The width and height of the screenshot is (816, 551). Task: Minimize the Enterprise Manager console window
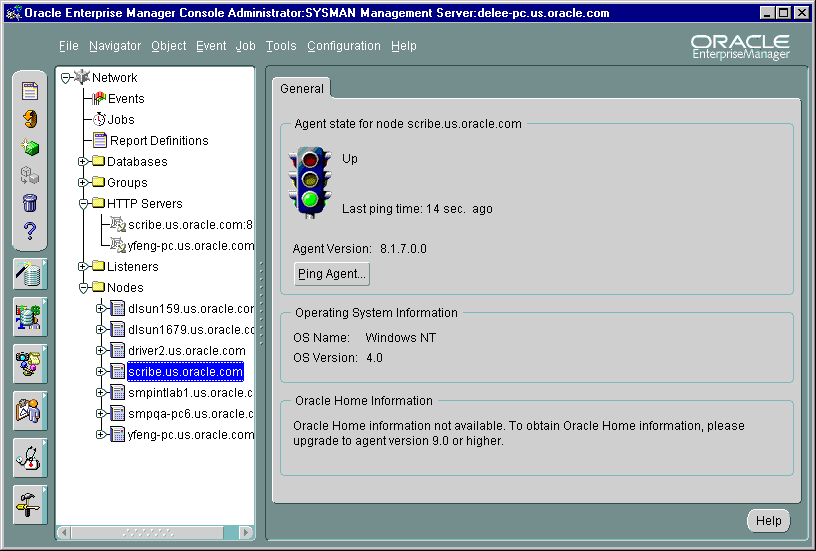(767, 12)
